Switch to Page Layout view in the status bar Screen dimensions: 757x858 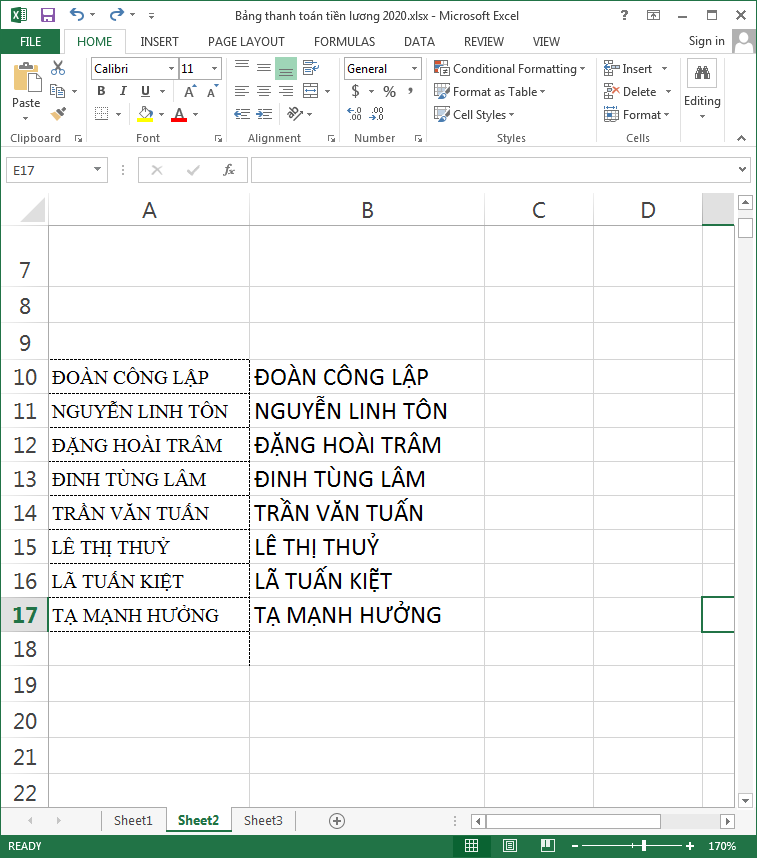click(508, 846)
